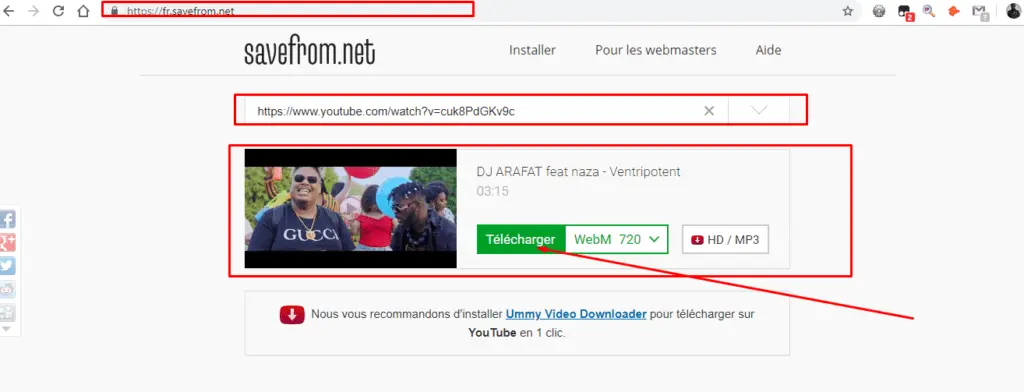The height and width of the screenshot is (392, 1024).
Task: Share on Facebook via sidebar icon
Action: [x=7, y=219]
